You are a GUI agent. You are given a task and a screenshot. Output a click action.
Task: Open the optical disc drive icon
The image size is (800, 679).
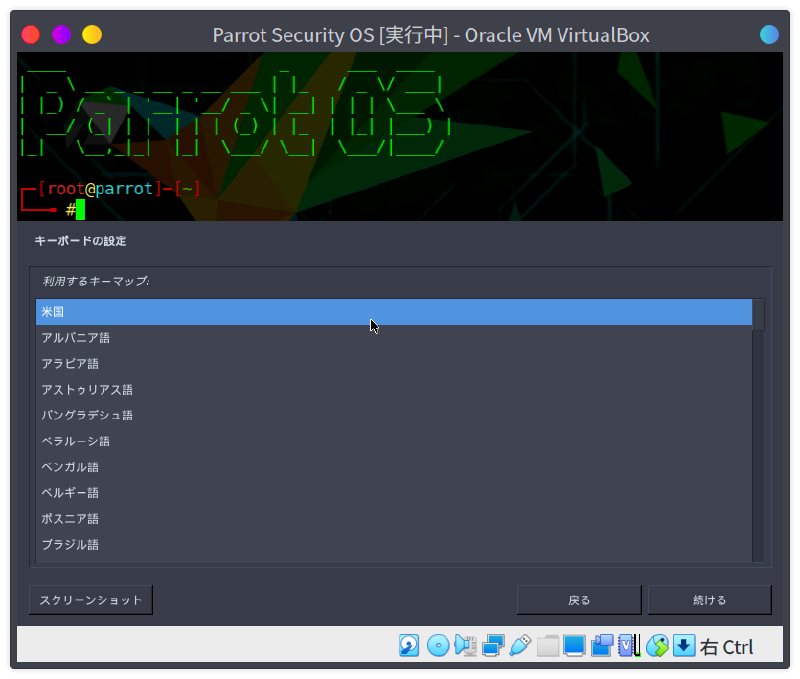(437, 646)
